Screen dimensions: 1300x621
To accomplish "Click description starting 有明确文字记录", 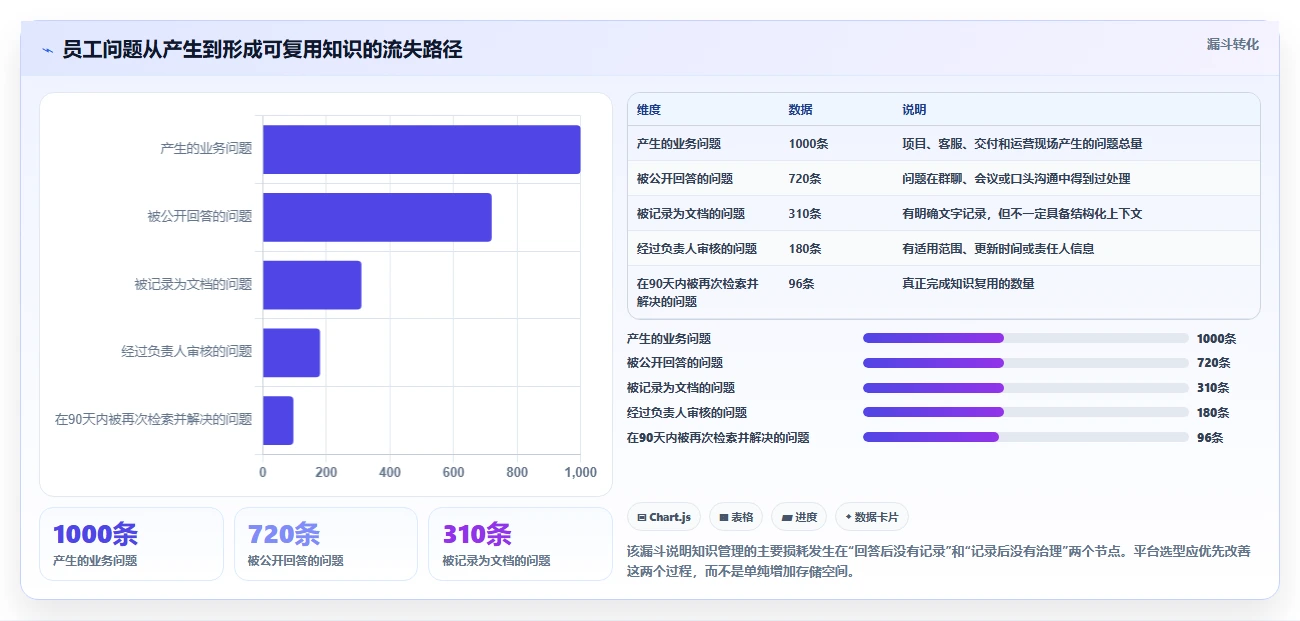I will coord(1022,214).
